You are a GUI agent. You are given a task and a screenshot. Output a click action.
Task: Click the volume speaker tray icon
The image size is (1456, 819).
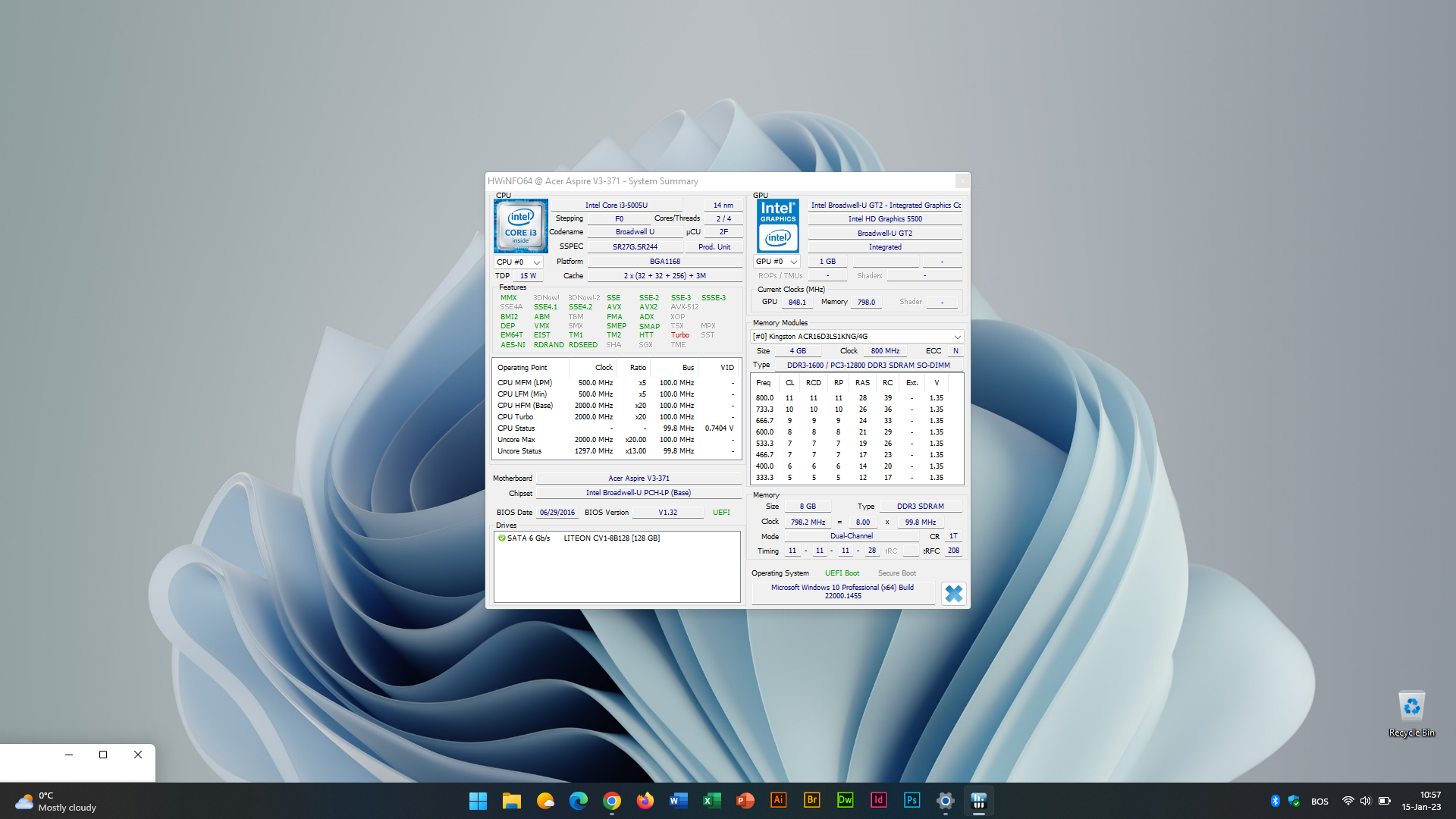(1366, 801)
